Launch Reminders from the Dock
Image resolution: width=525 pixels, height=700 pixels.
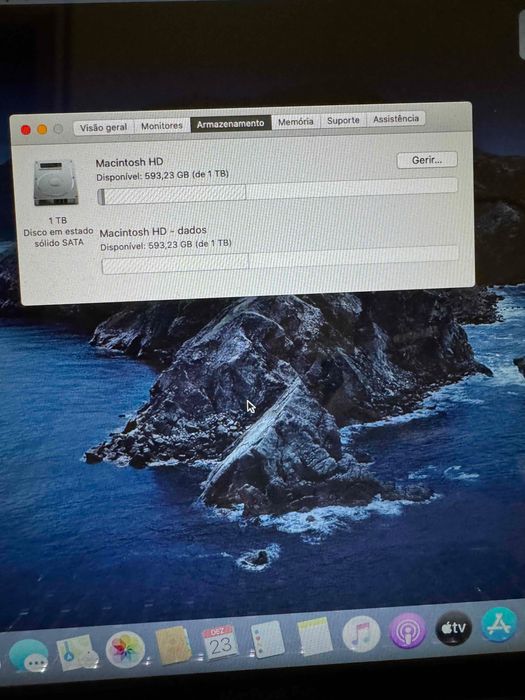click(267, 639)
